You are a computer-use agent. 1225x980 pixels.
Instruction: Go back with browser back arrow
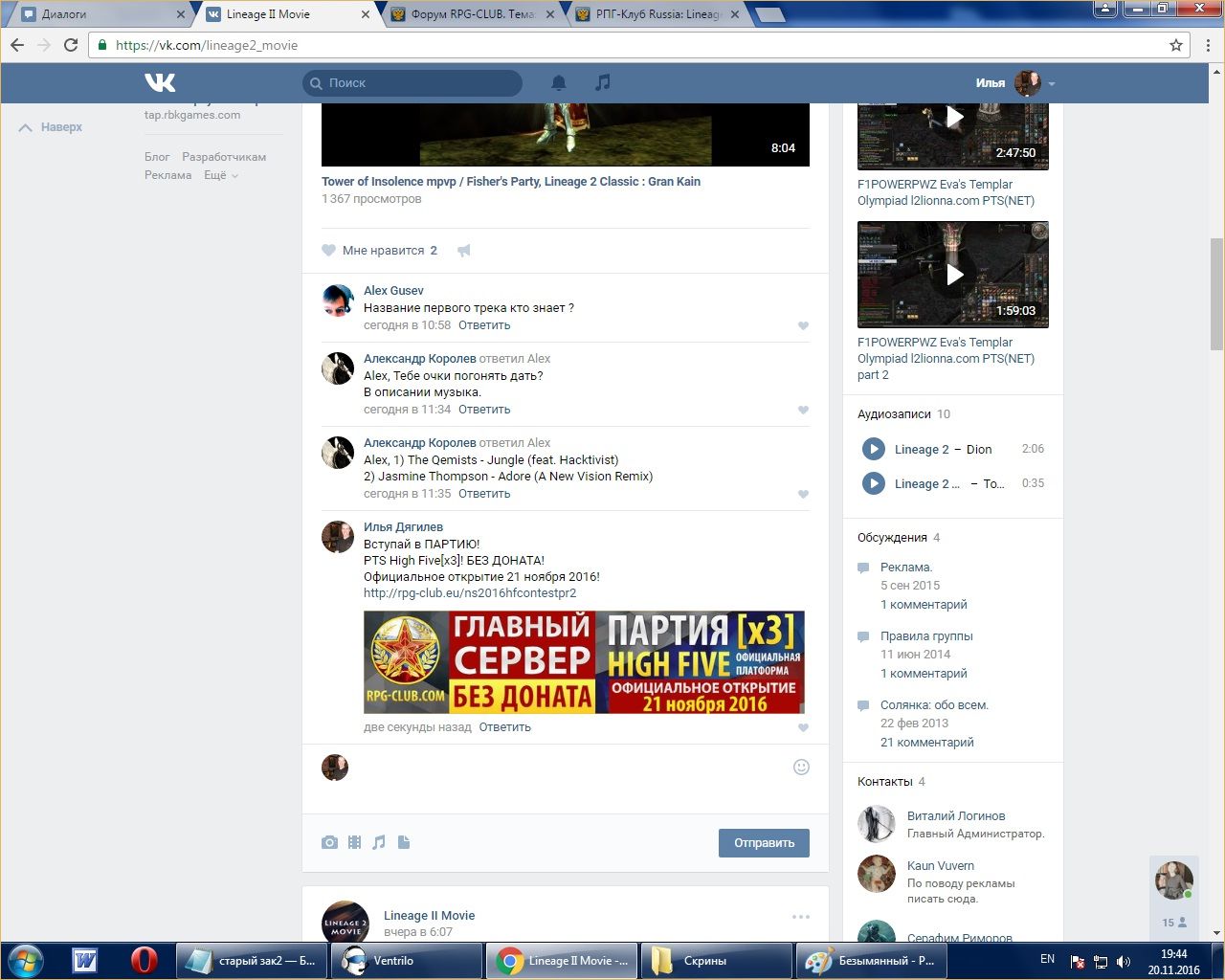pos(17,45)
